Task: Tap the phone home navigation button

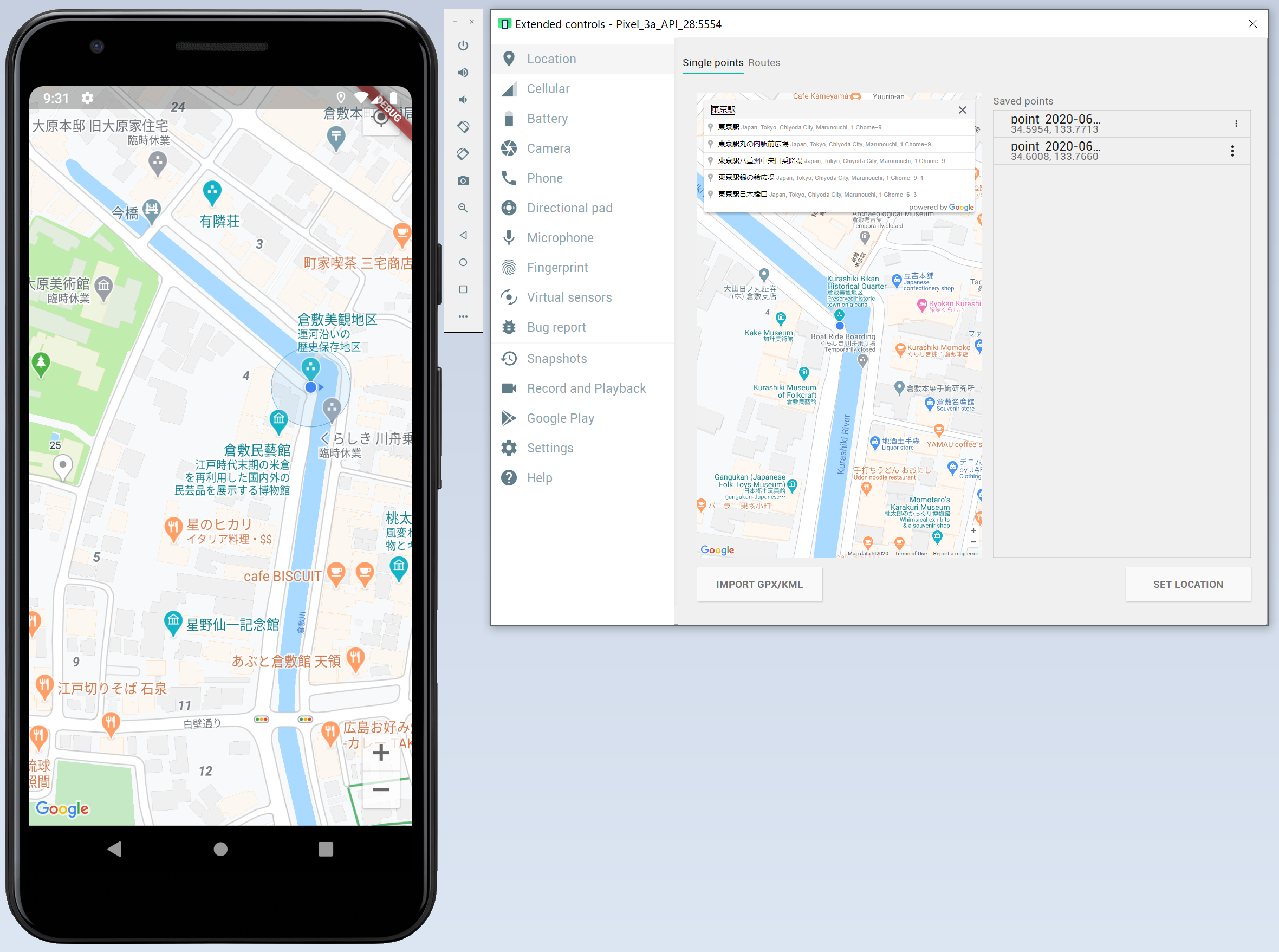Action: point(220,849)
